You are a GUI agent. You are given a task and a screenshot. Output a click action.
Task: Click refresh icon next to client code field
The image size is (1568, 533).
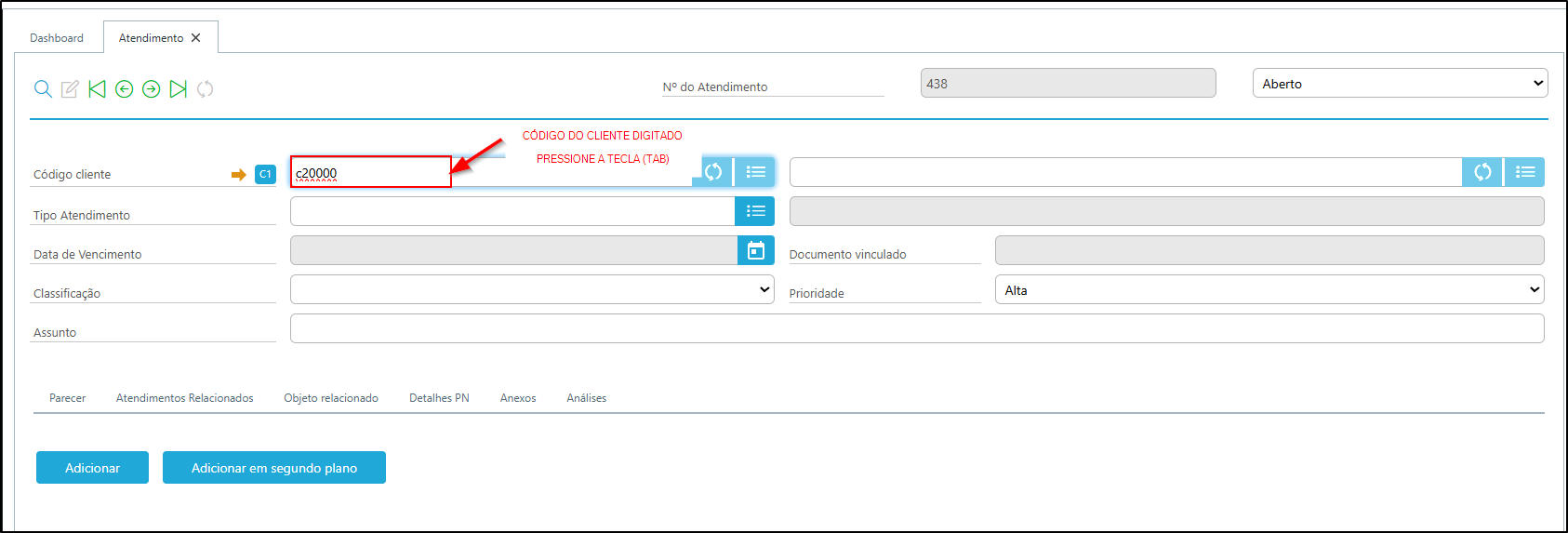click(713, 172)
